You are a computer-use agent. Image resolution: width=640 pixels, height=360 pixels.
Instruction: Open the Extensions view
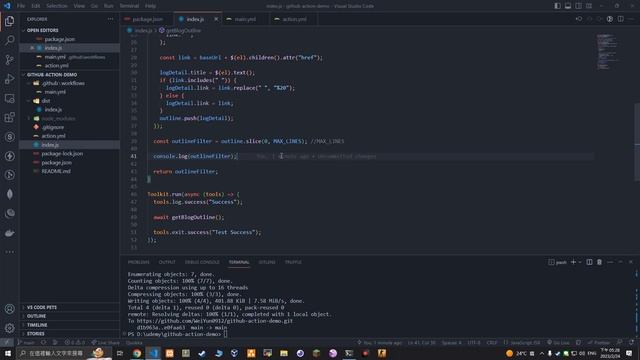[9, 118]
